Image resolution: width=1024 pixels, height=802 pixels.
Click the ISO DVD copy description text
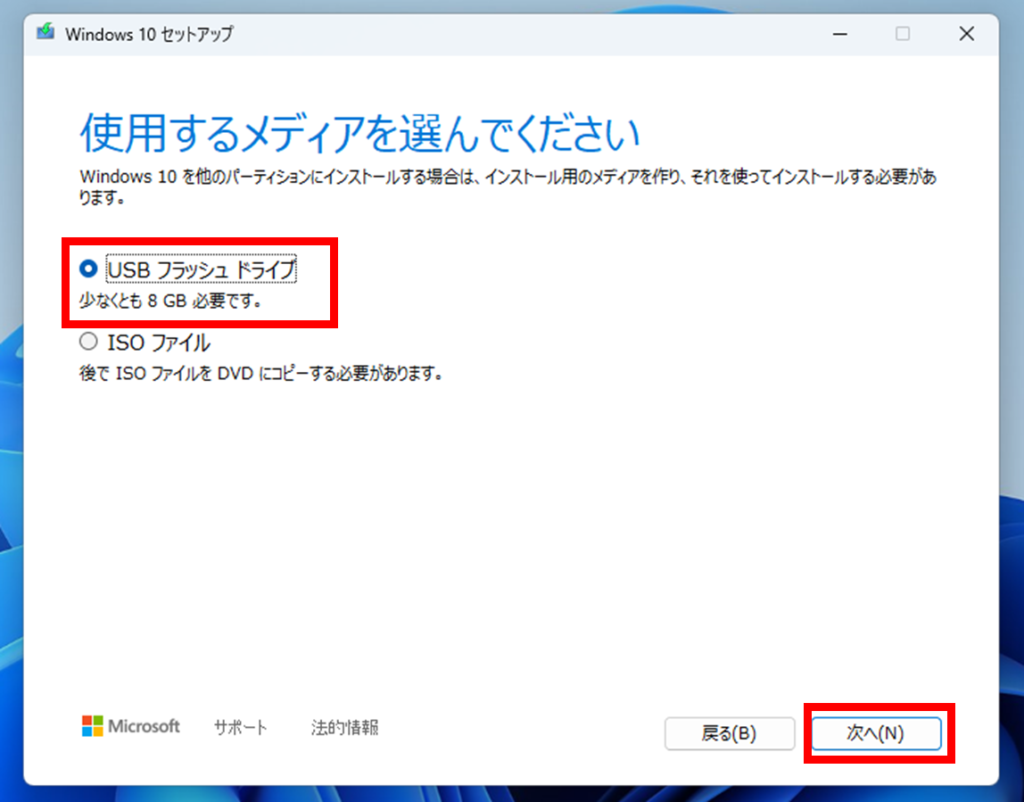point(261,374)
